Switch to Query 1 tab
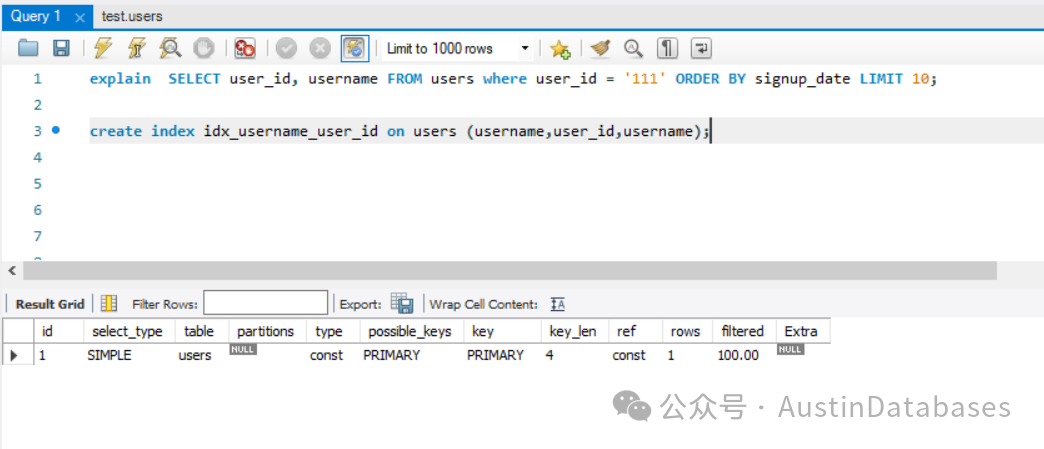The height and width of the screenshot is (449, 1044). click(x=36, y=16)
